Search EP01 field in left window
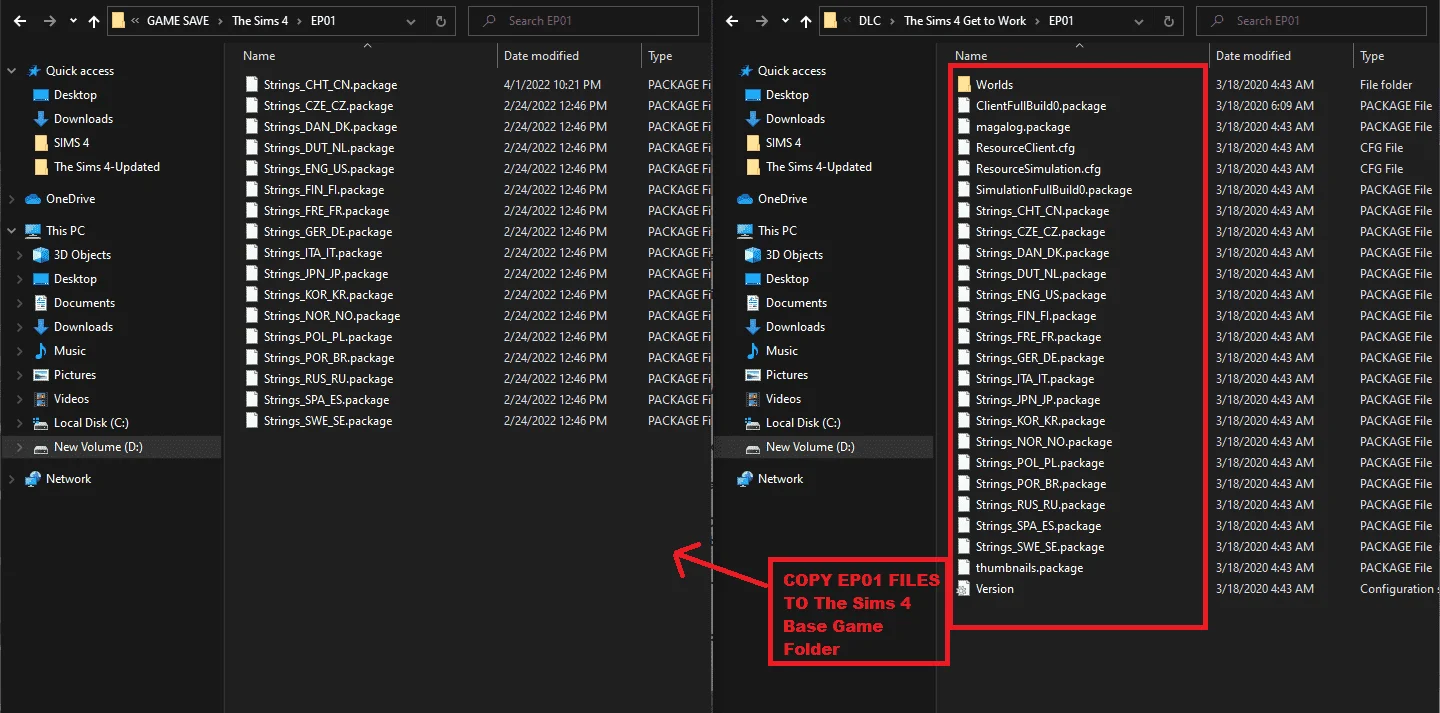This screenshot has width=1440, height=713. coord(584,20)
